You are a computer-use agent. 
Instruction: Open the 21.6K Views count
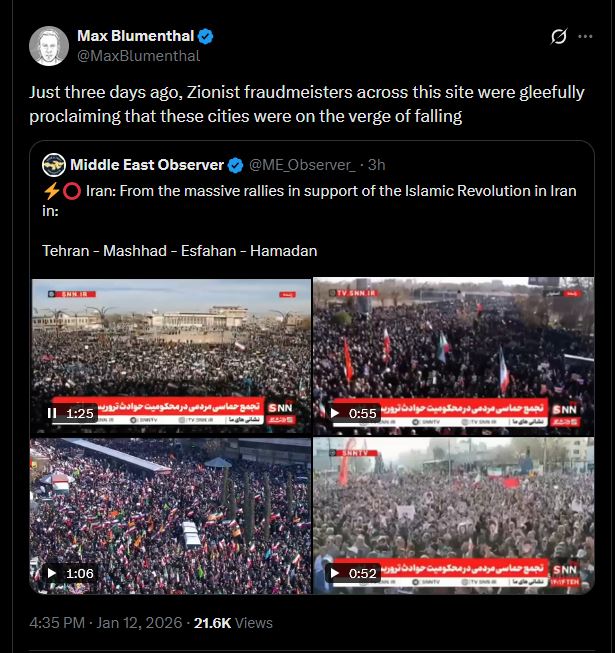[233, 623]
